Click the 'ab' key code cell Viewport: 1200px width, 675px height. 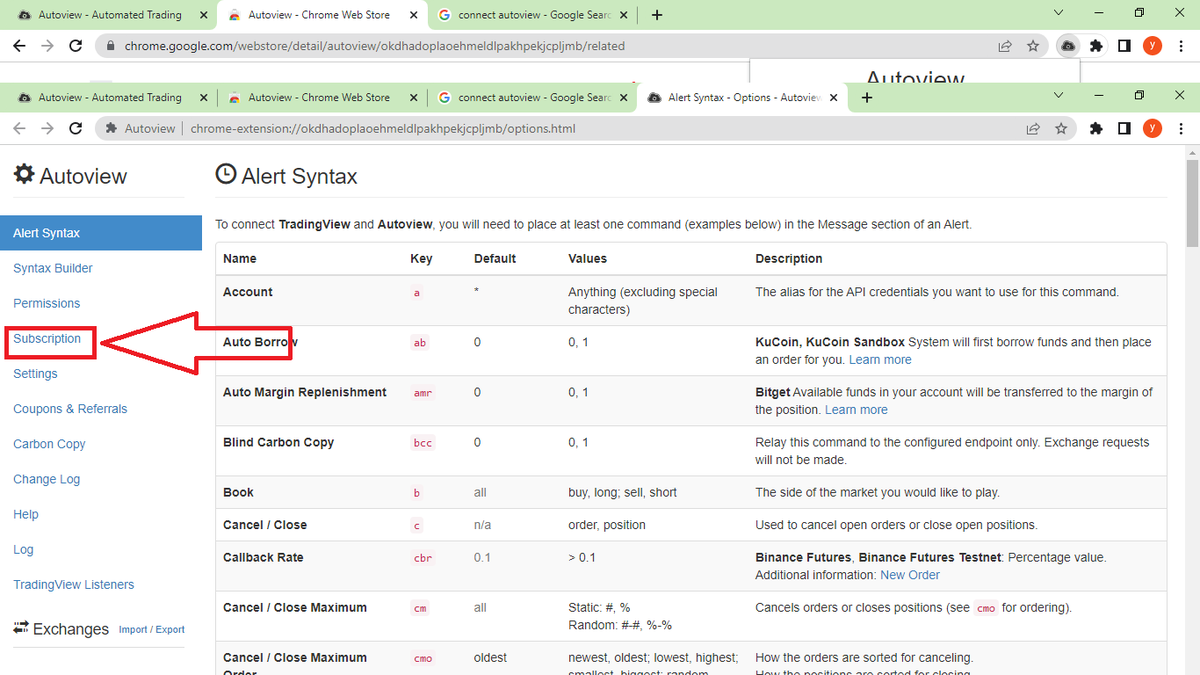(x=420, y=342)
